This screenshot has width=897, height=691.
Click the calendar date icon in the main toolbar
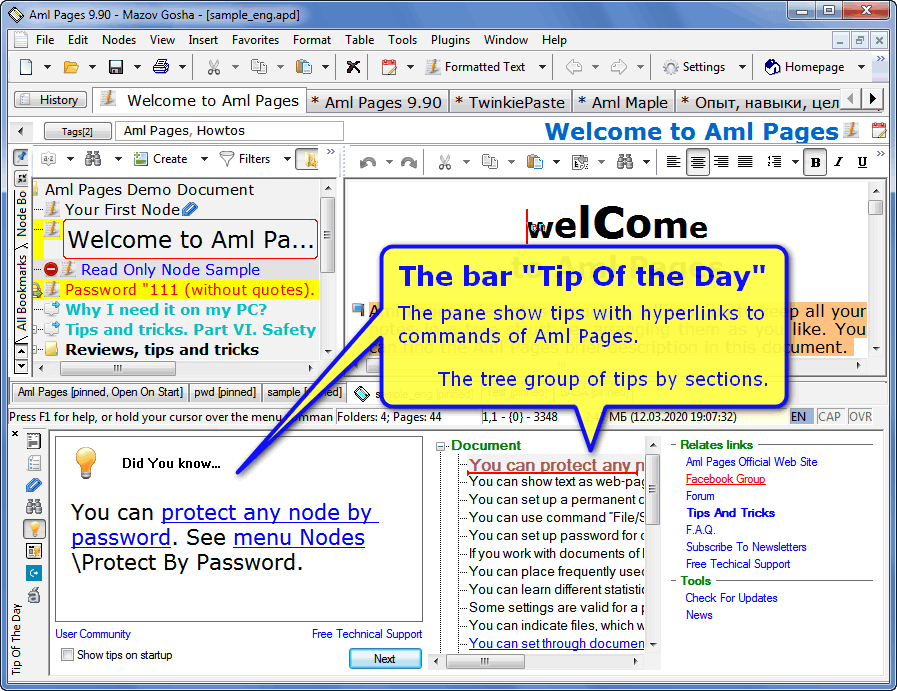389,67
